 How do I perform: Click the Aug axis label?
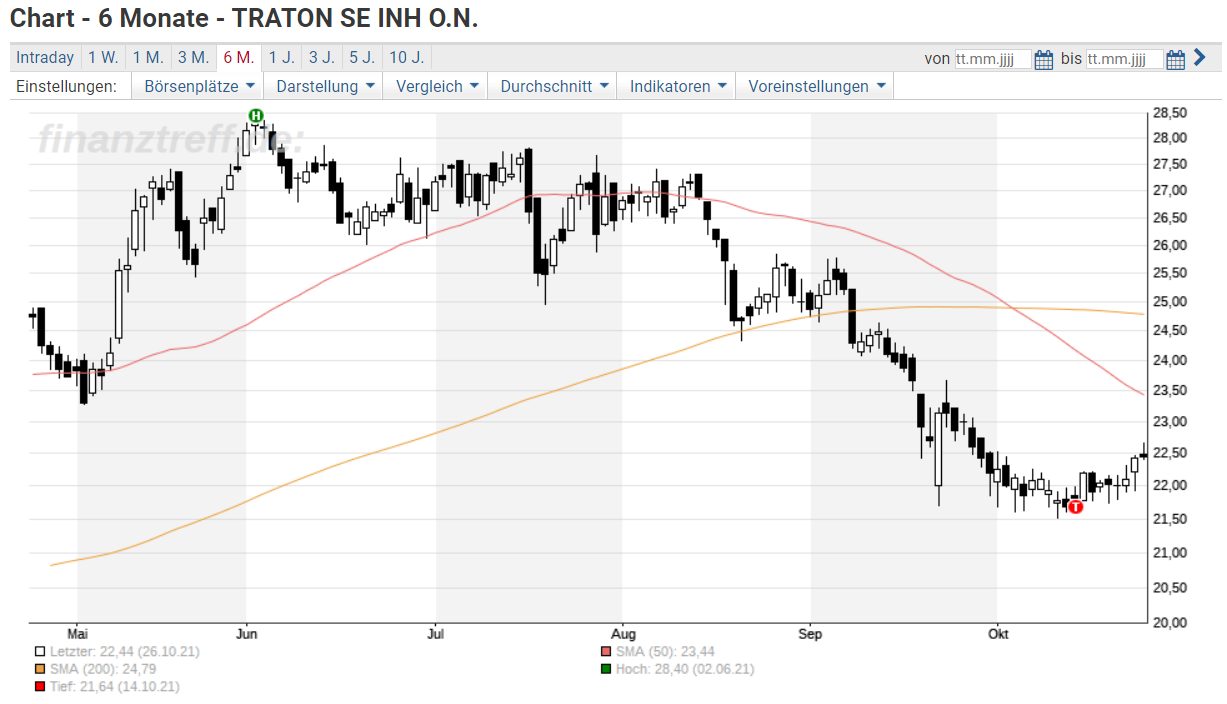tap(623, 634)
